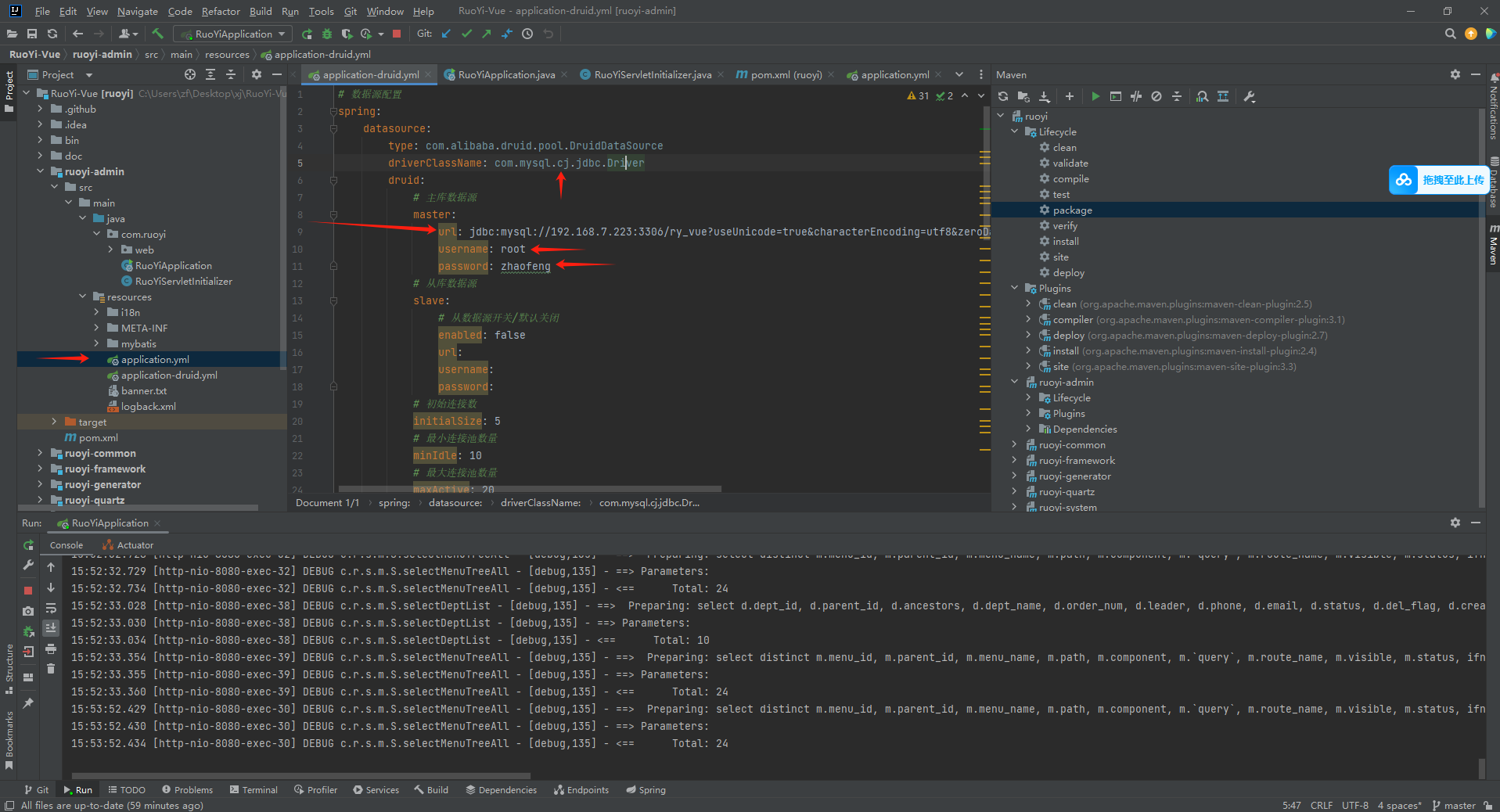Open Search Everywhere magnifier icon

coord(1450,34)
